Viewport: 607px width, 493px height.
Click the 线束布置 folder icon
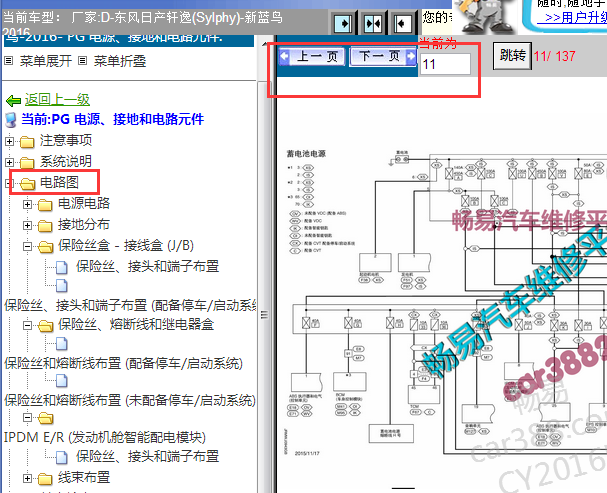(45, 479)
